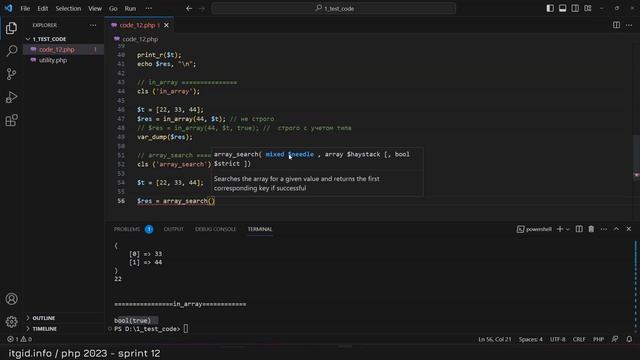The image size is (640, 360).
Task: Open errors and warnings status item
Action: (19, 339)
